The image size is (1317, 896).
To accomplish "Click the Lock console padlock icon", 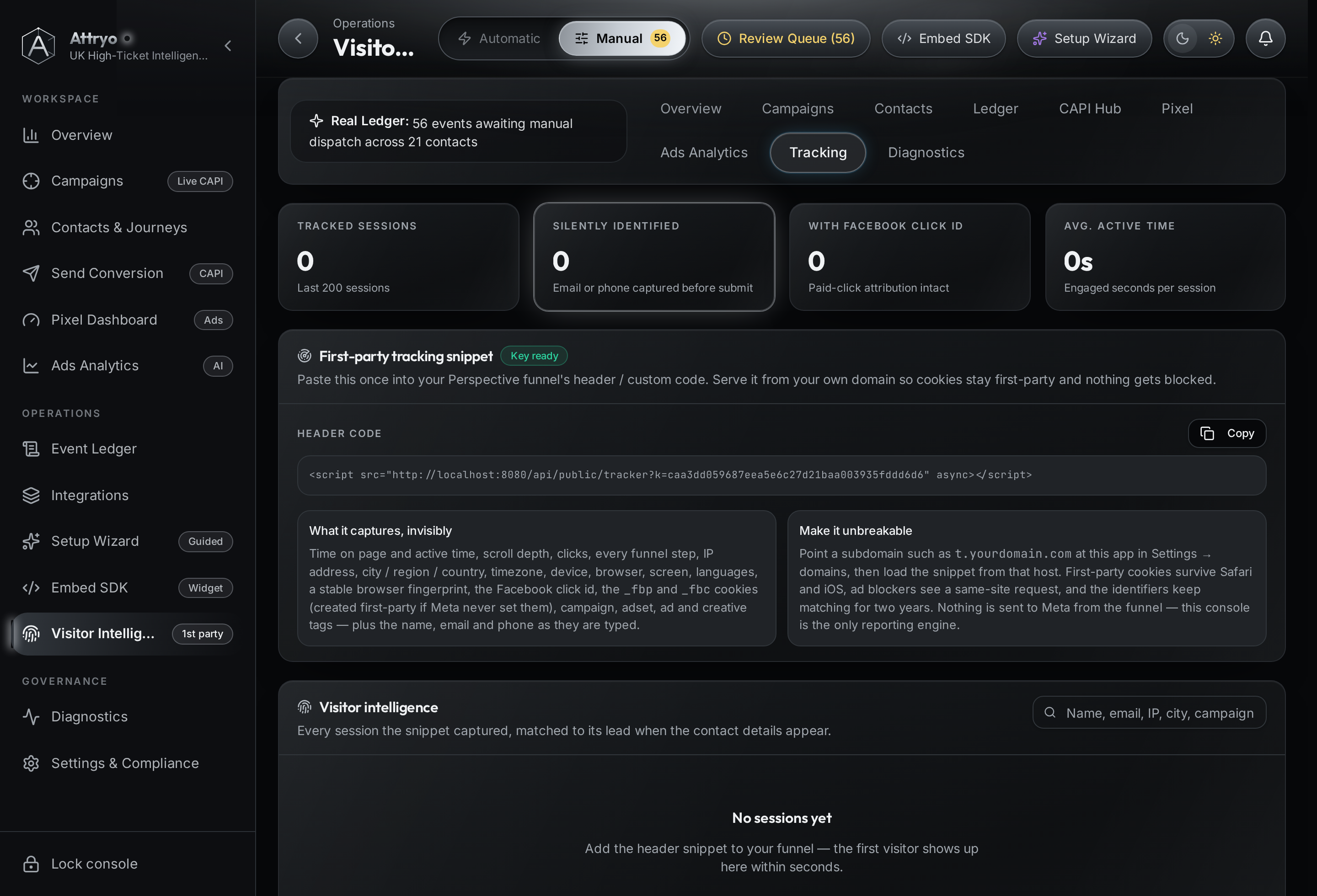I will click(x=31, y=864).
